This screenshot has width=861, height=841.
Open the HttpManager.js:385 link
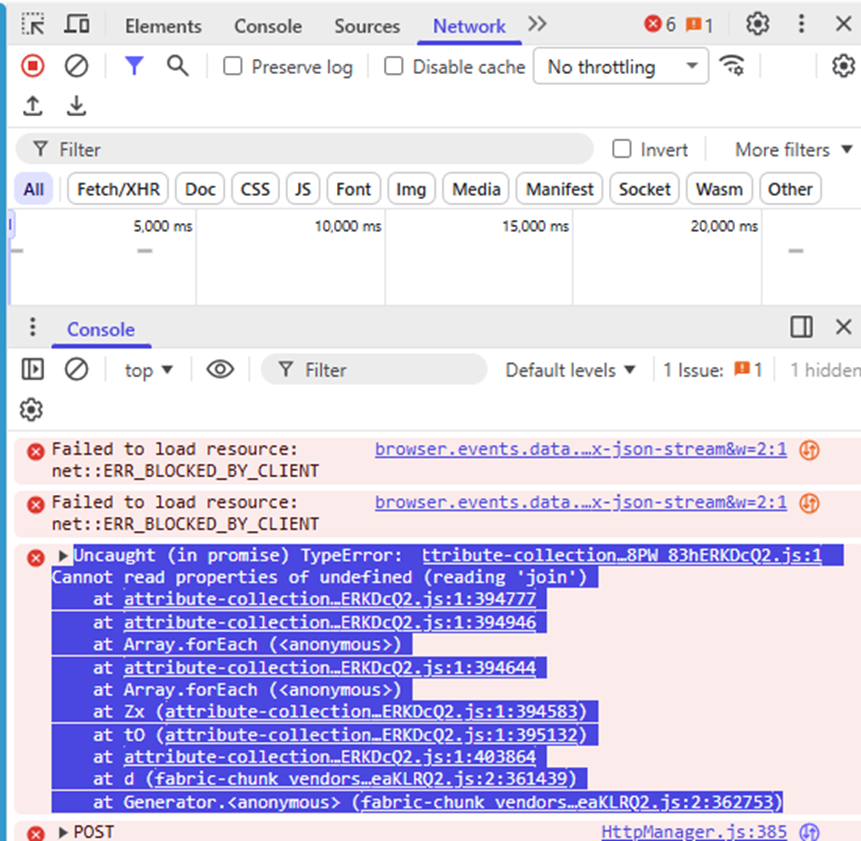(x=694, y=832)
